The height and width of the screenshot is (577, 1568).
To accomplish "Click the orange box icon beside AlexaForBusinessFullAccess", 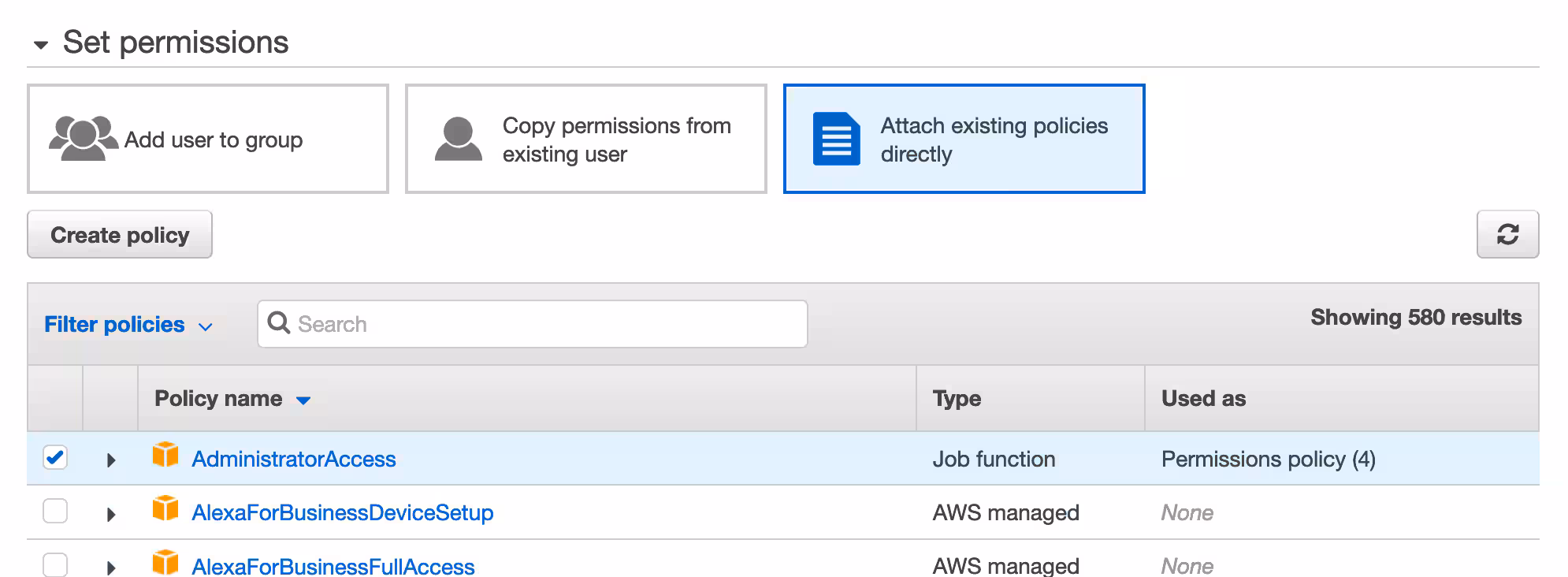I will 165,563.
